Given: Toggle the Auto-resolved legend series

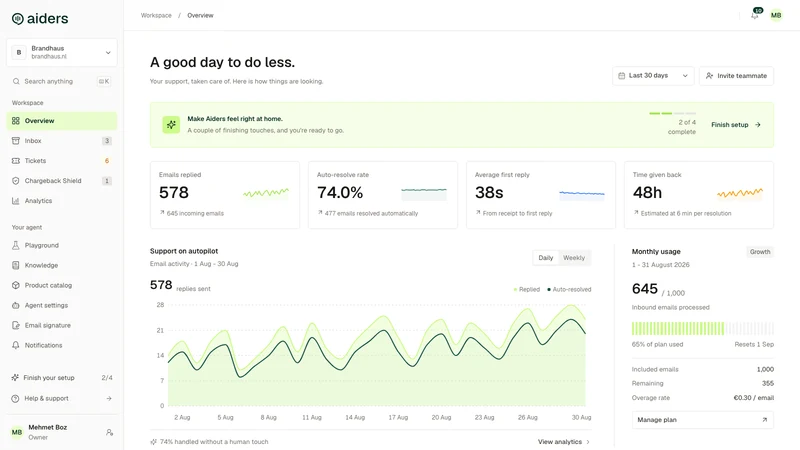Looking at the screenshot, I should point(569,289).
